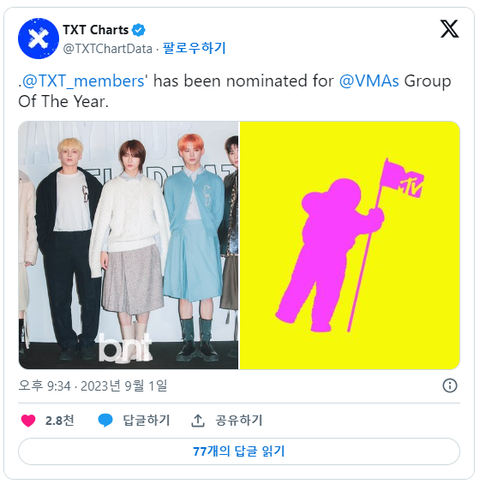Click the blue verified badge
Image resolution: width=480 pixels, height=484 pixels.
138,30
